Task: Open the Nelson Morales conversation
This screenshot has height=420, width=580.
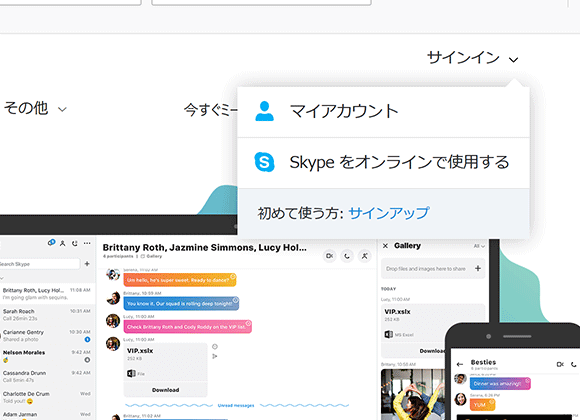Action: (x=47, y=356)
